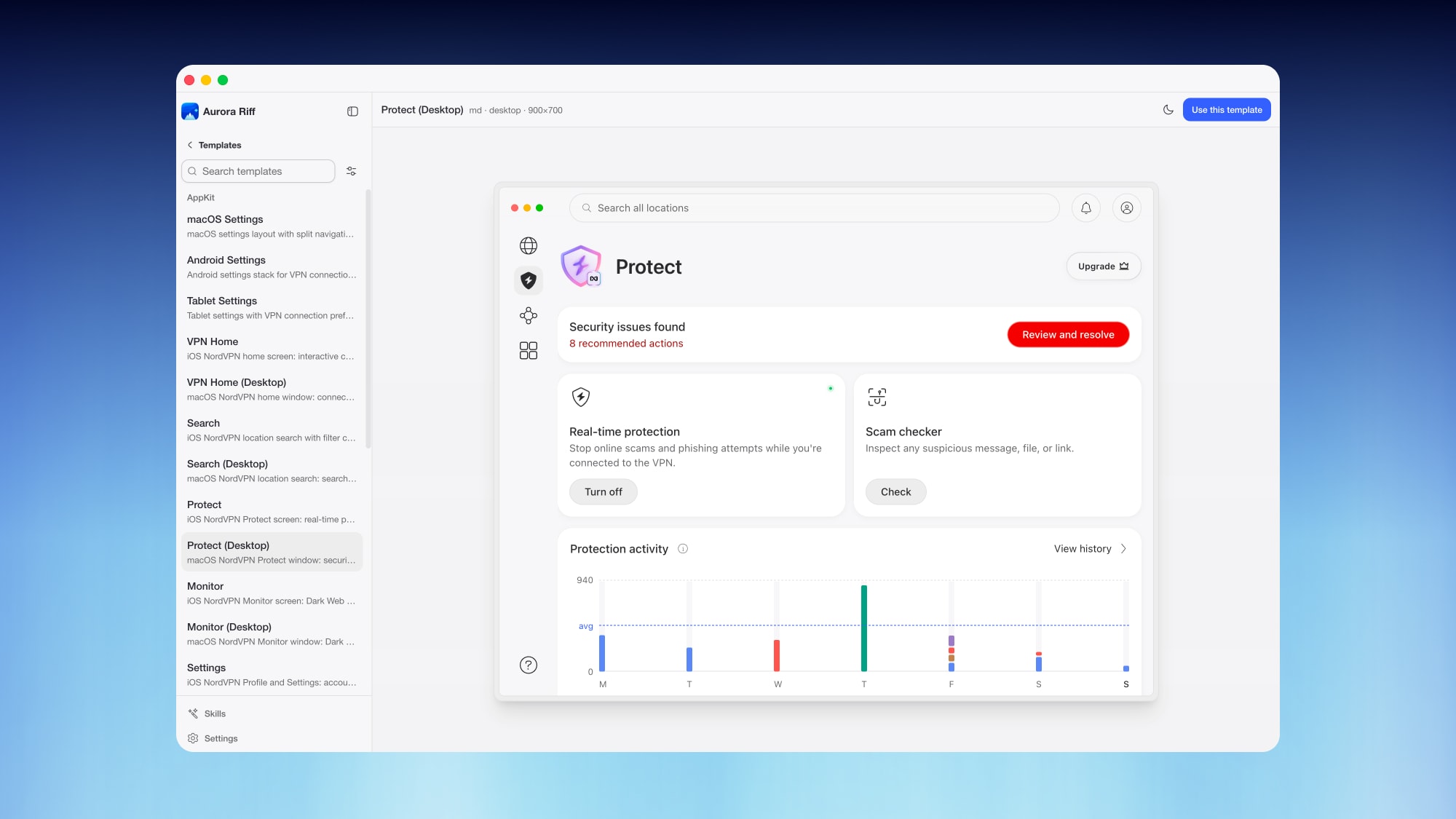Click Review and resolve button
Image resolution: width=1456 pixels, height=819 pixels.
[x=1068, y=335]
